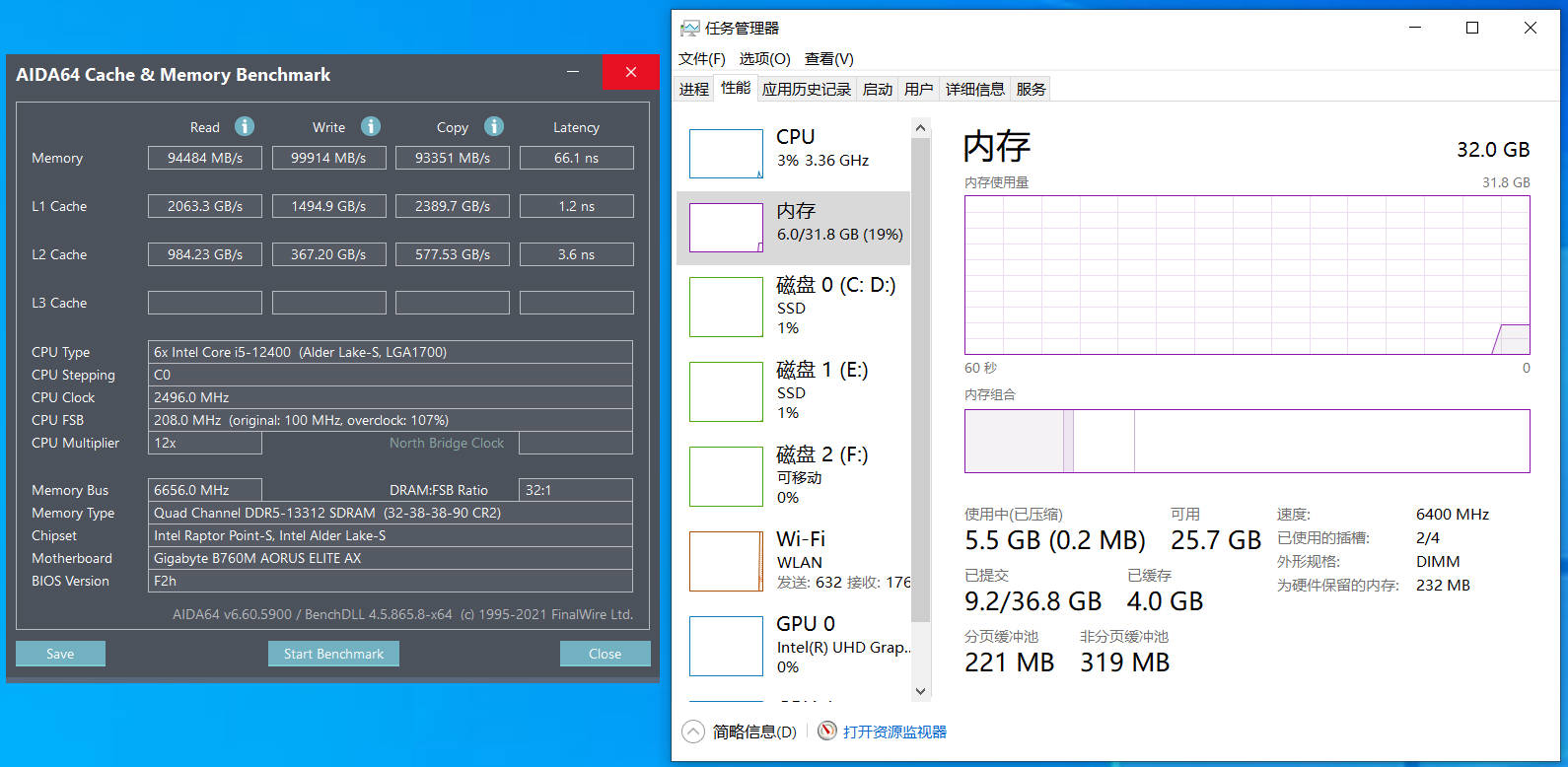Viewport: 1568px width, 767px height.
Task: Switch to the 服务 tab
Action: click(x=1032, y=90)
